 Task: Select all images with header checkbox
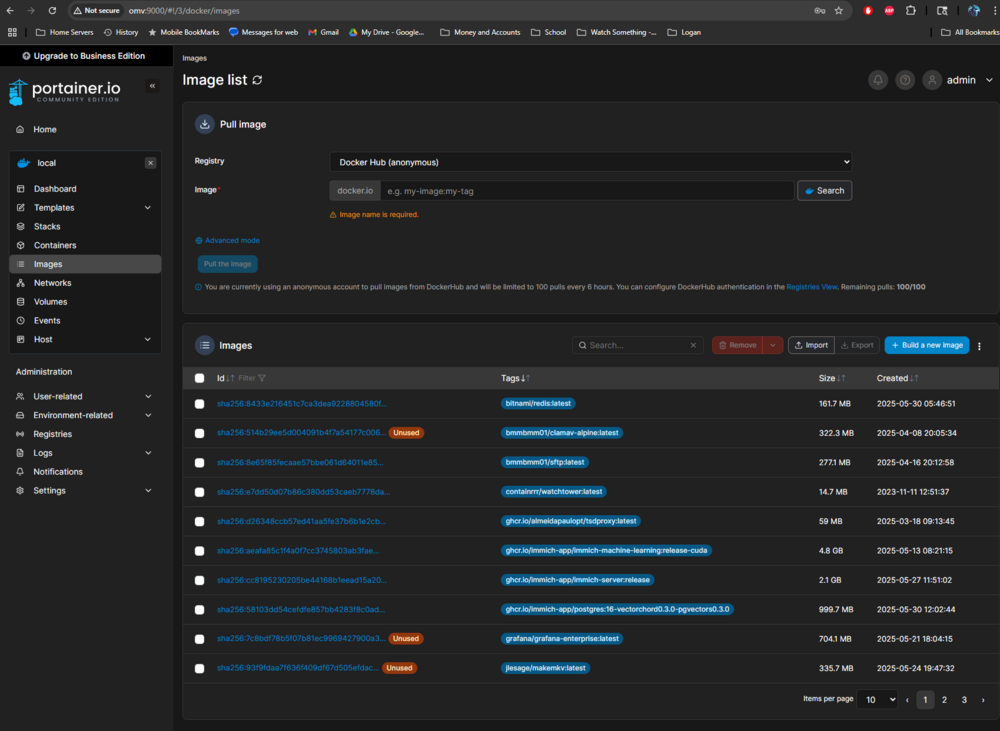(200, 378)
